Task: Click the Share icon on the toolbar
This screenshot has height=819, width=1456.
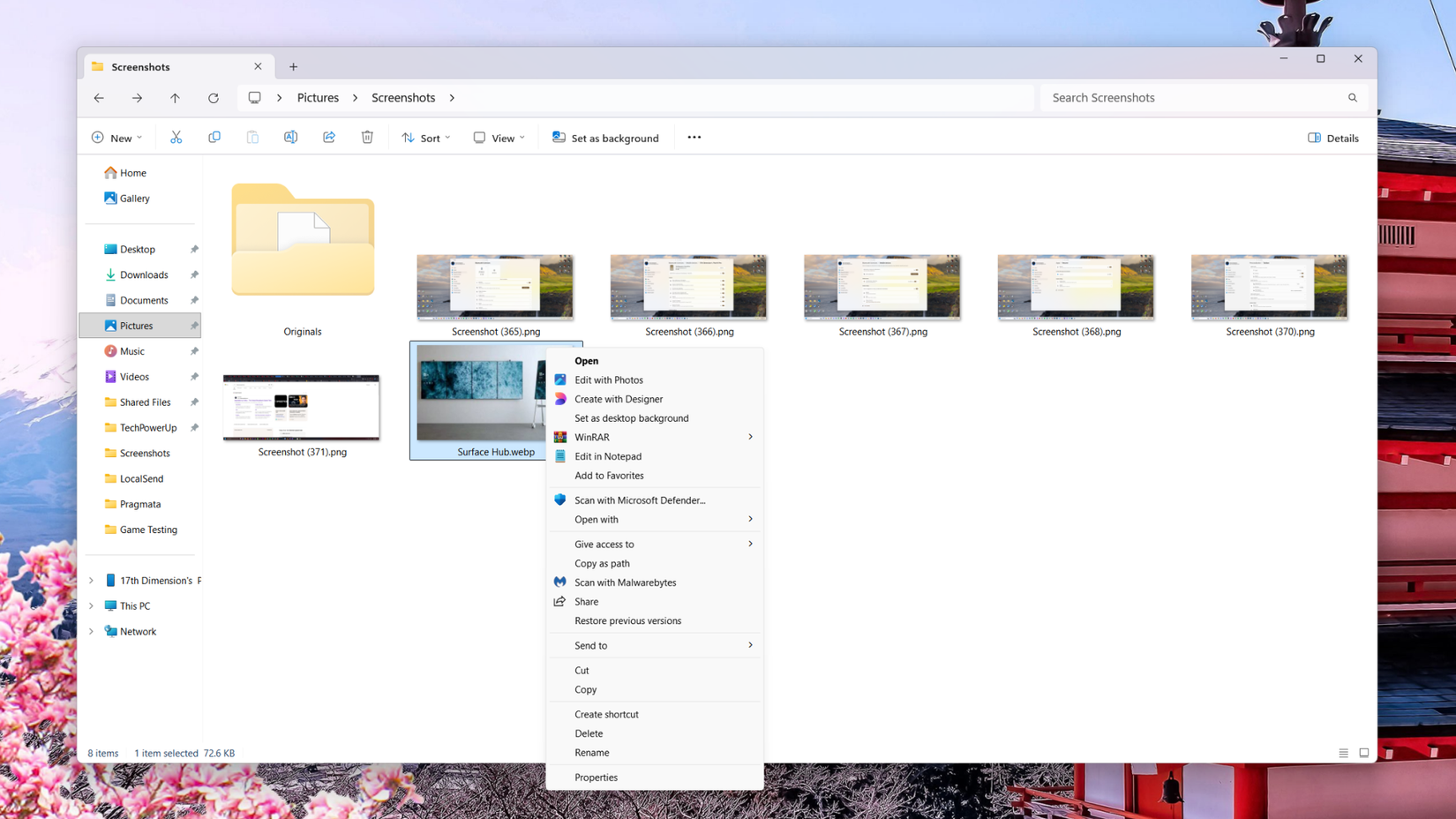Action: coord(328,137)
